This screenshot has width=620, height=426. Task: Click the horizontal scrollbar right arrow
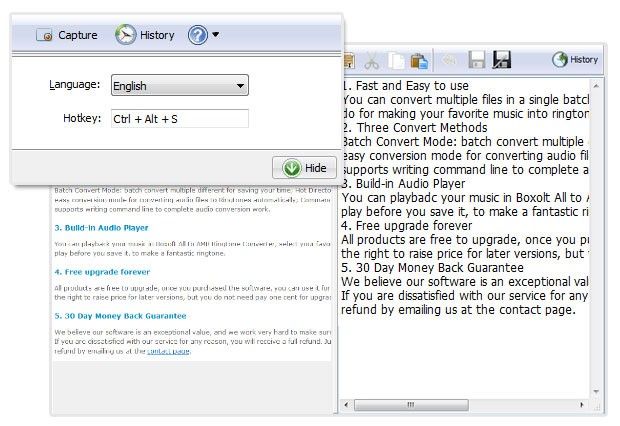point(583,405)
